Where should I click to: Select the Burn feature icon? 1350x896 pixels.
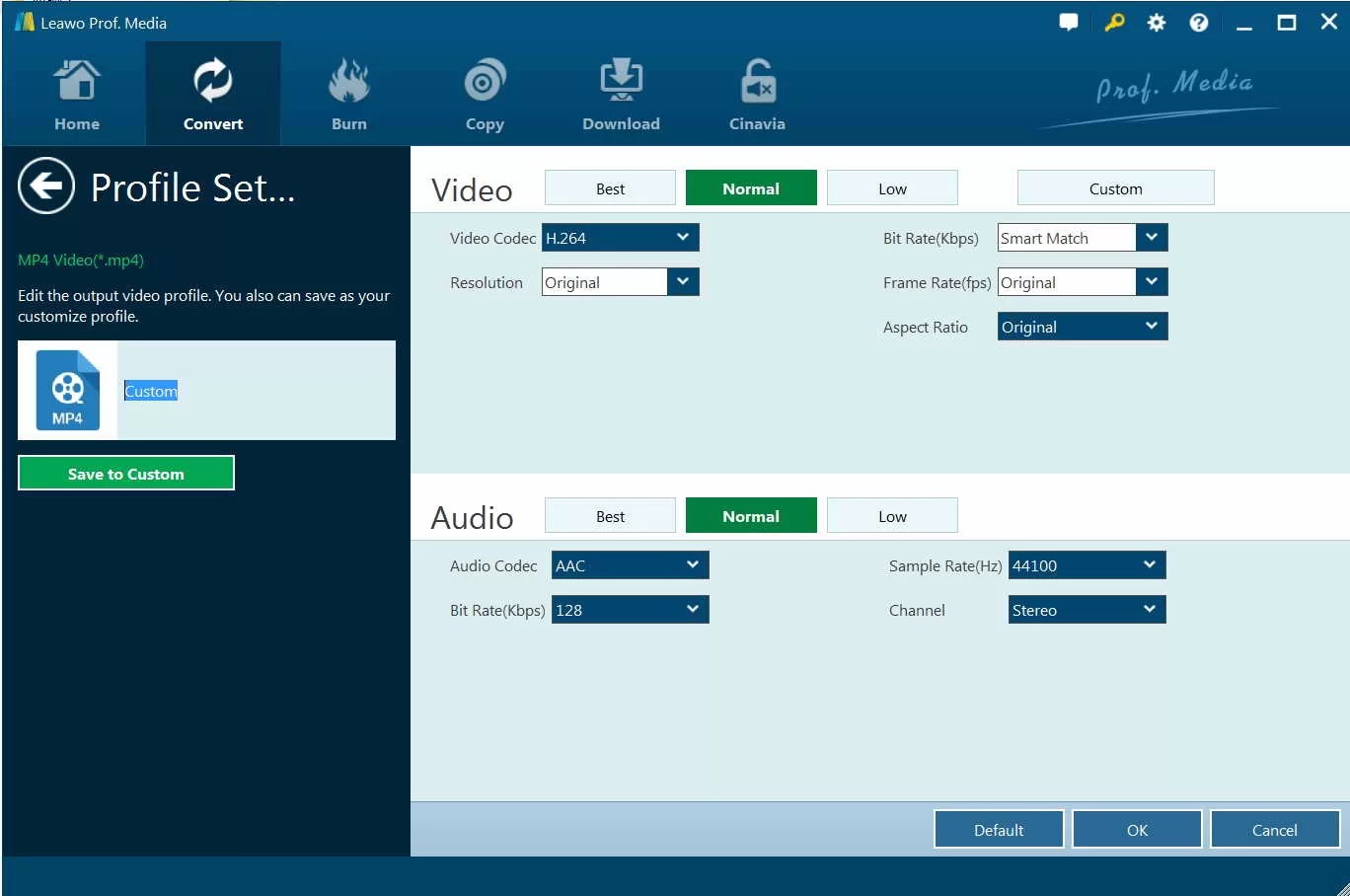(348, 94)
